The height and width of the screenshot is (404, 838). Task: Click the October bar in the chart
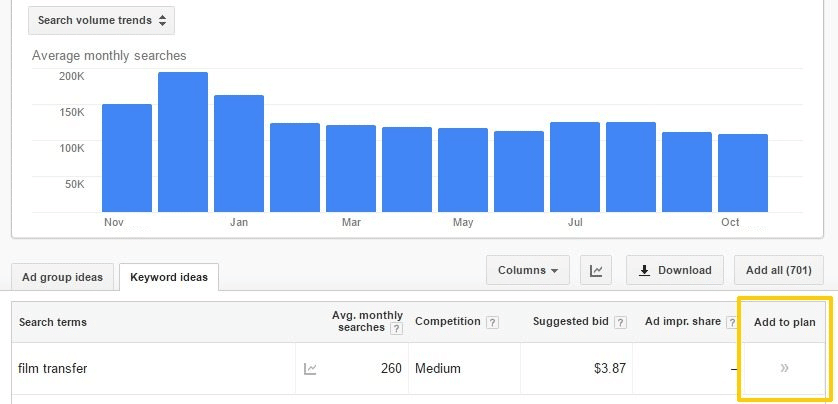pyautogui.click(x=743, y=173)
